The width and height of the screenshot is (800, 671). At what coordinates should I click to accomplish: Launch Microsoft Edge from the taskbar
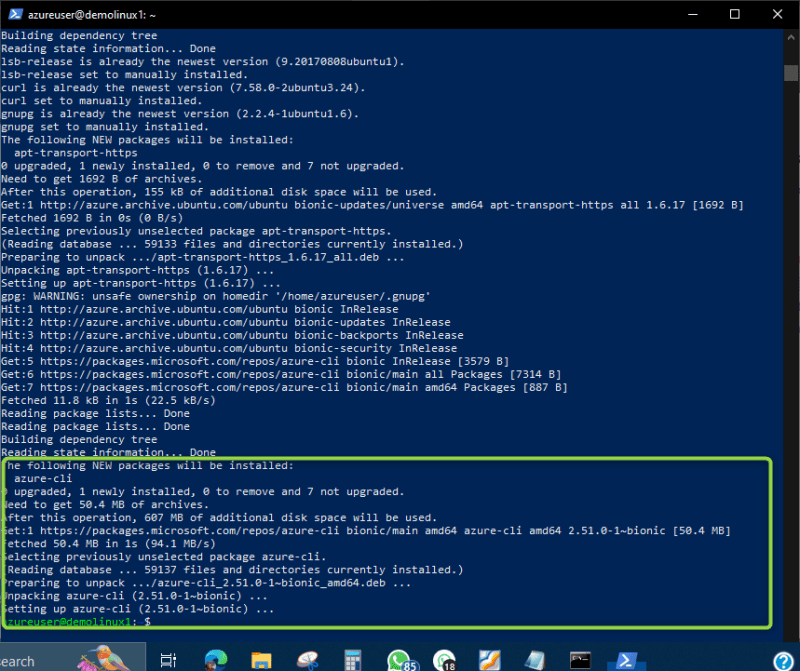[x=216, y=660]
